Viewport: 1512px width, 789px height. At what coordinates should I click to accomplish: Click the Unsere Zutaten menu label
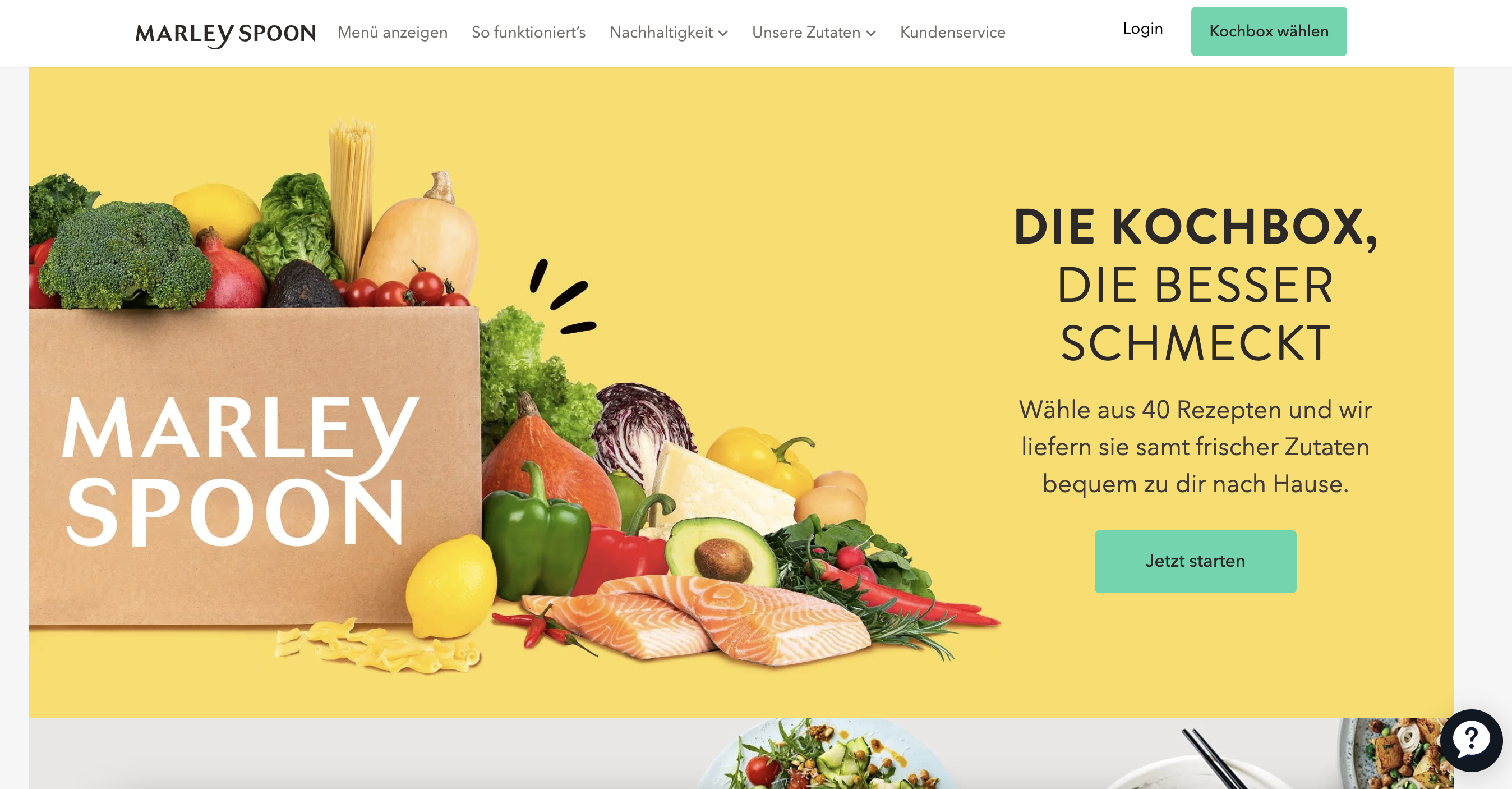[x=806, y=33]
